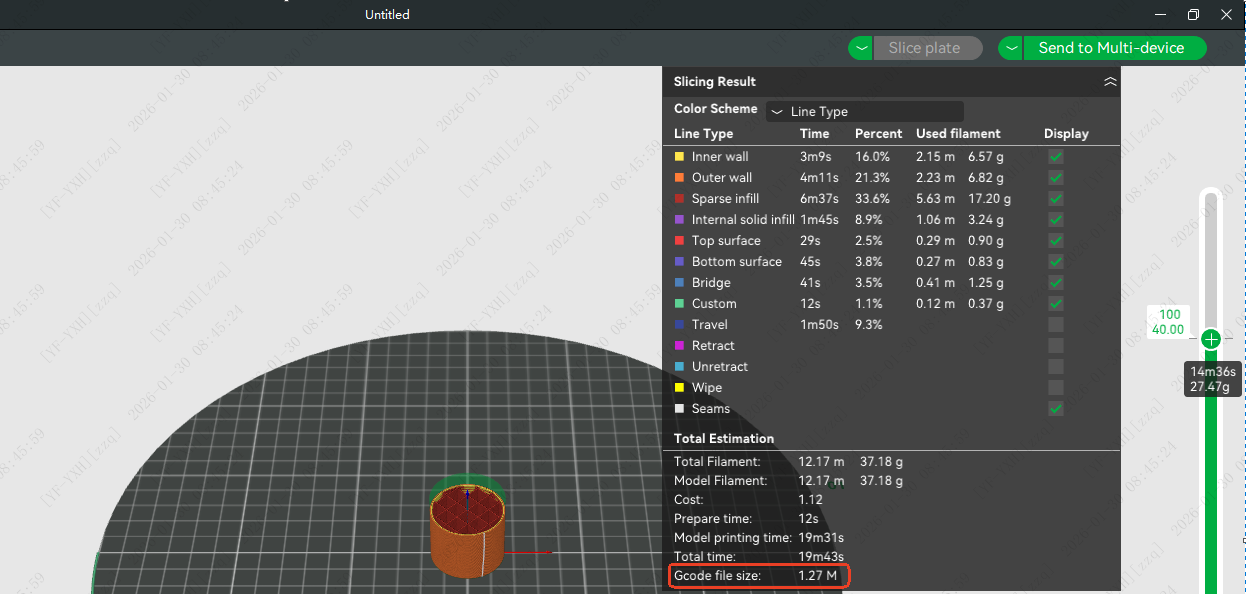Open the Color Scheme Line Type dropdown
This screenshot has height=594, width=1246.
864,111
